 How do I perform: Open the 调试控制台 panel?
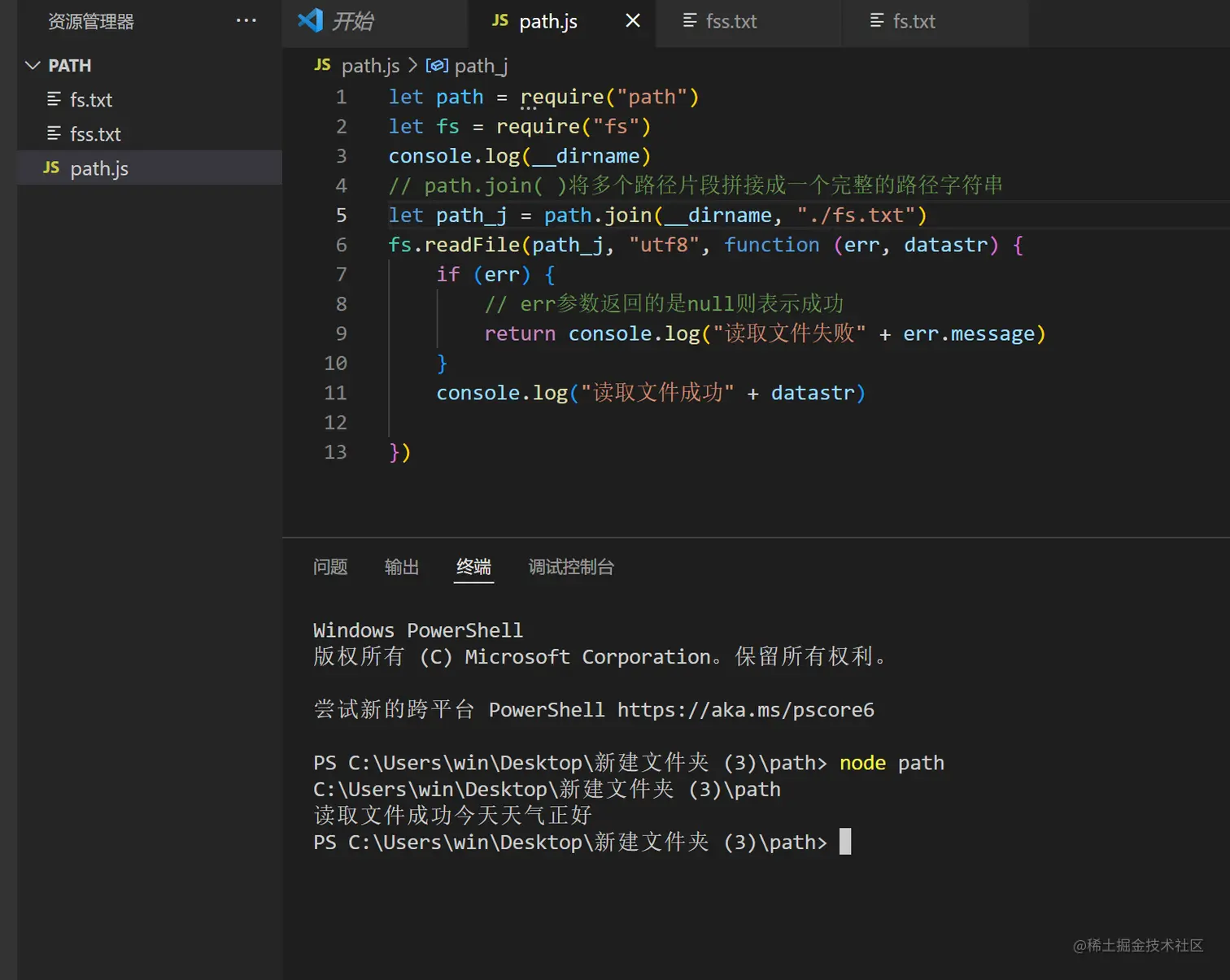coord(570,568)
